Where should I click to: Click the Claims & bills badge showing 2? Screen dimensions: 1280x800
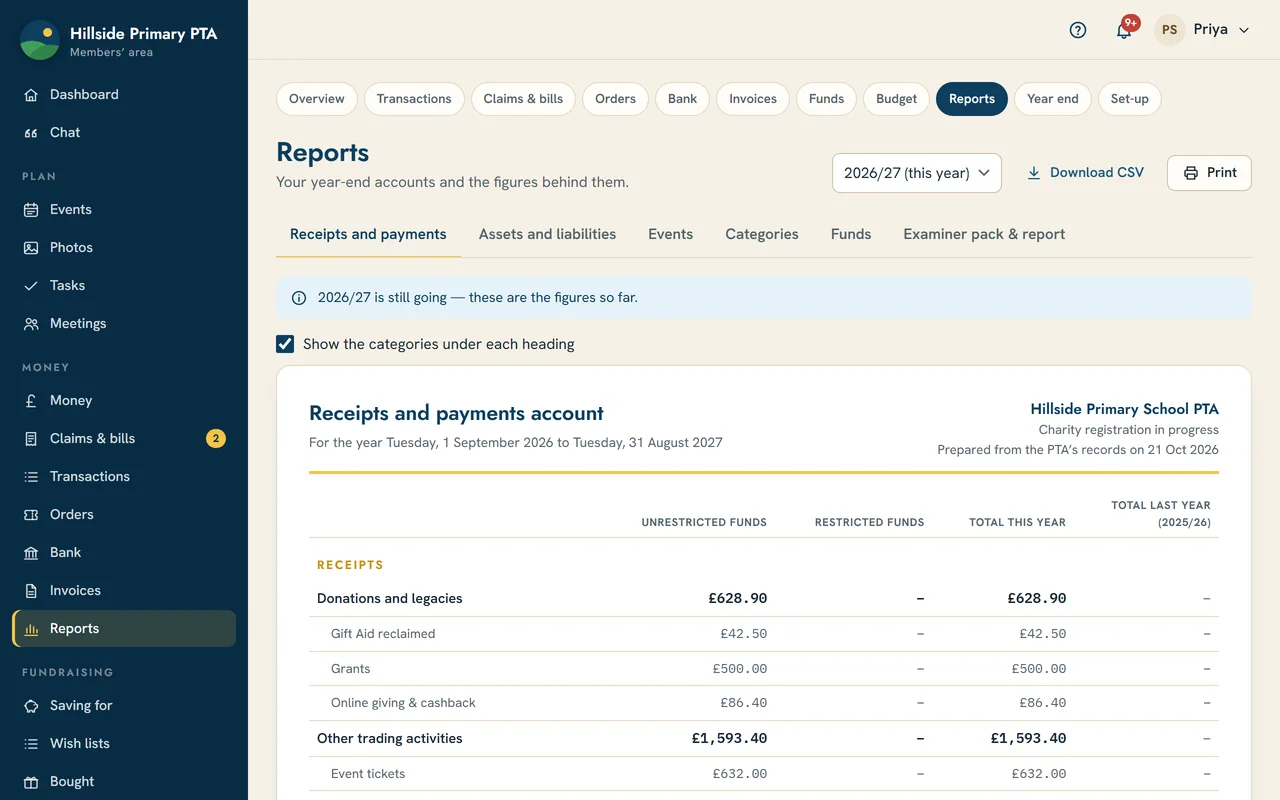pos(216,439)
